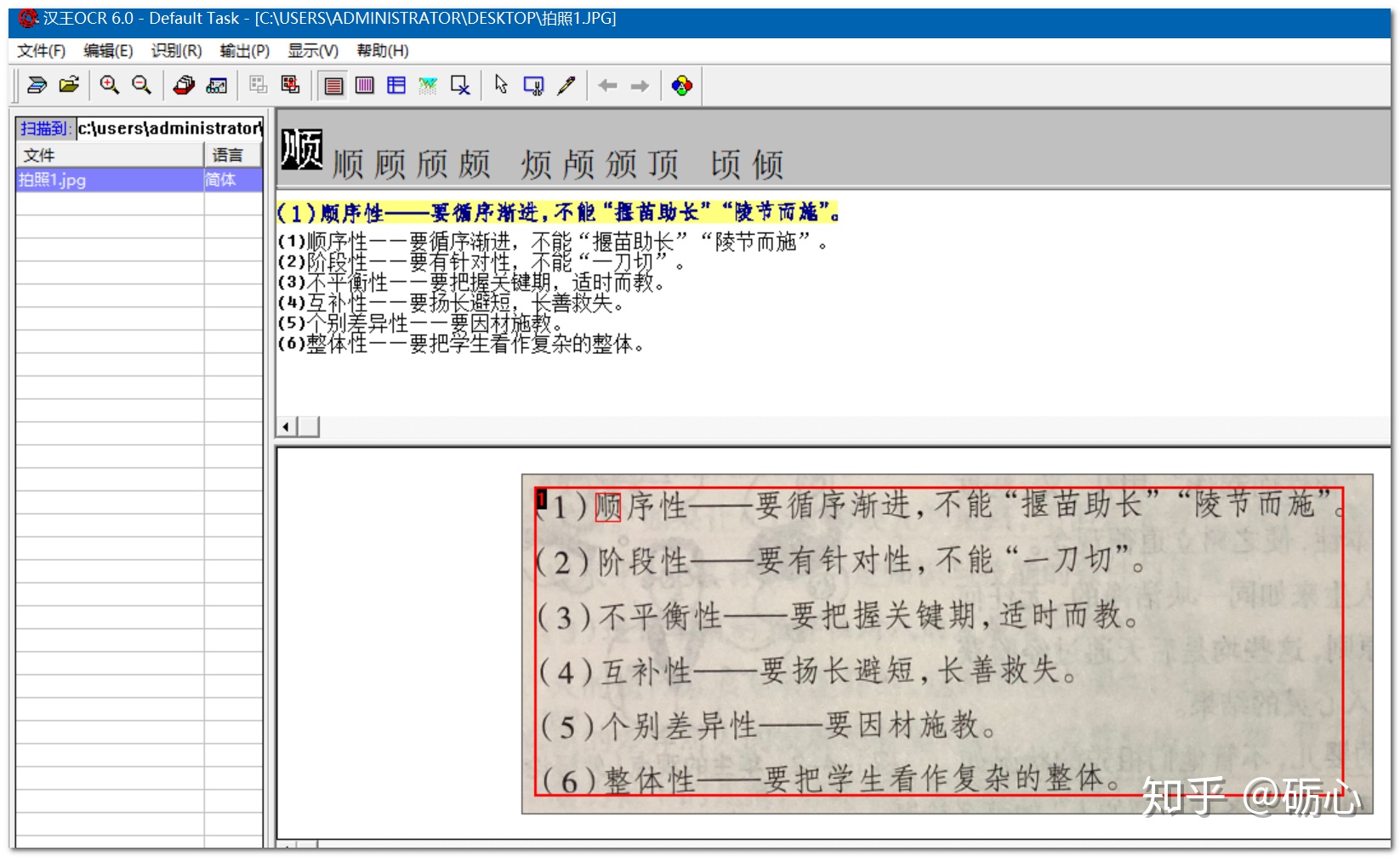Click recognized line (2)阶段性
This screenshot has height=857, width=1400.
point(481,262)
